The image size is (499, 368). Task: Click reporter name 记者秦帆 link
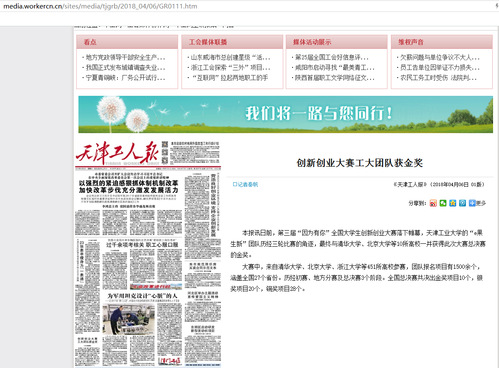click(x=245, y=184)
